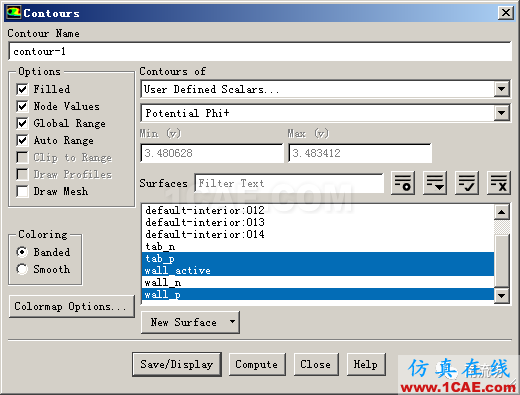Click the Min value field
Image resolution: width=520 pixels, height=395 pixels.
[212, 153]
